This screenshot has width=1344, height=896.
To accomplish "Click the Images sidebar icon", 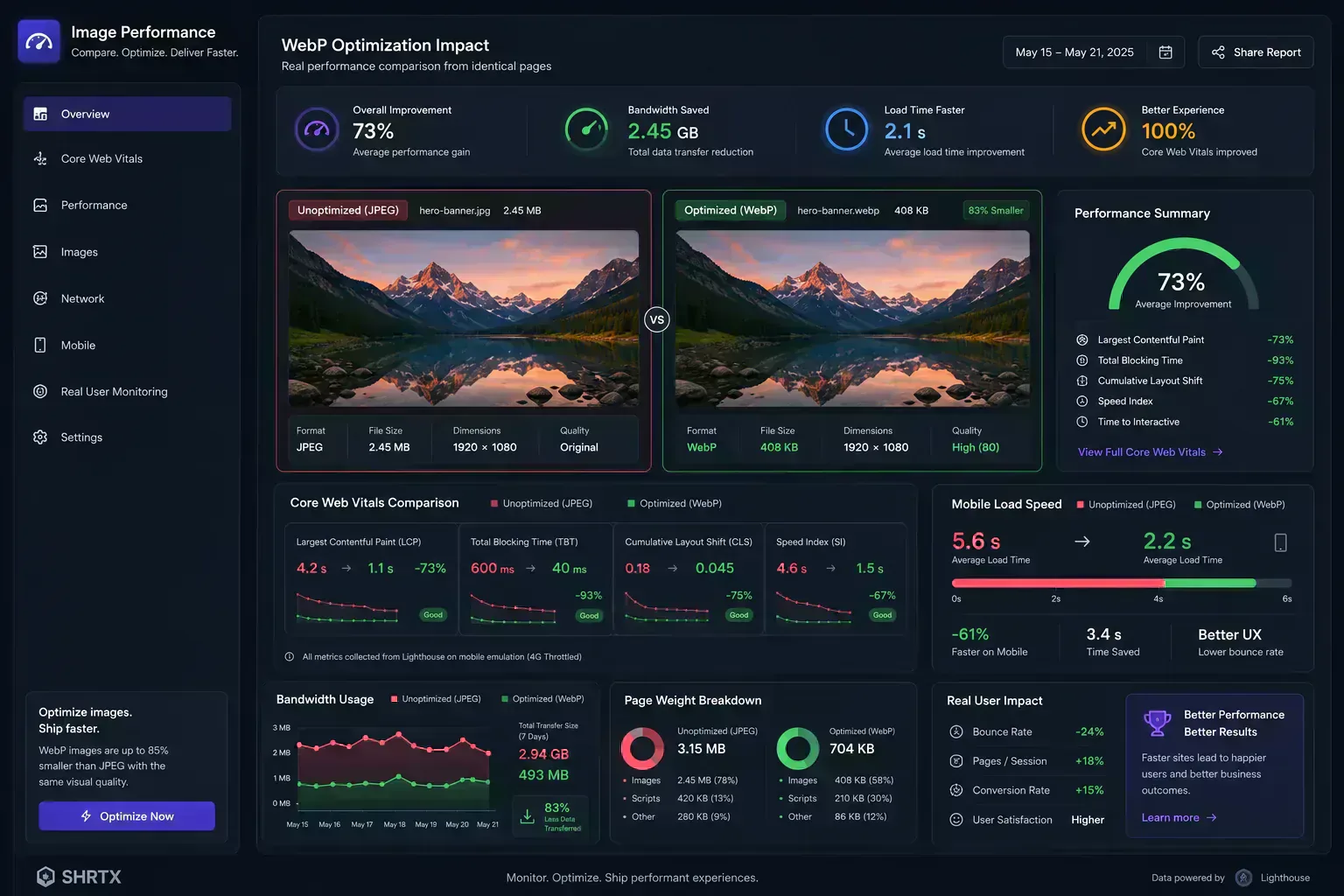I will [40, 252].
